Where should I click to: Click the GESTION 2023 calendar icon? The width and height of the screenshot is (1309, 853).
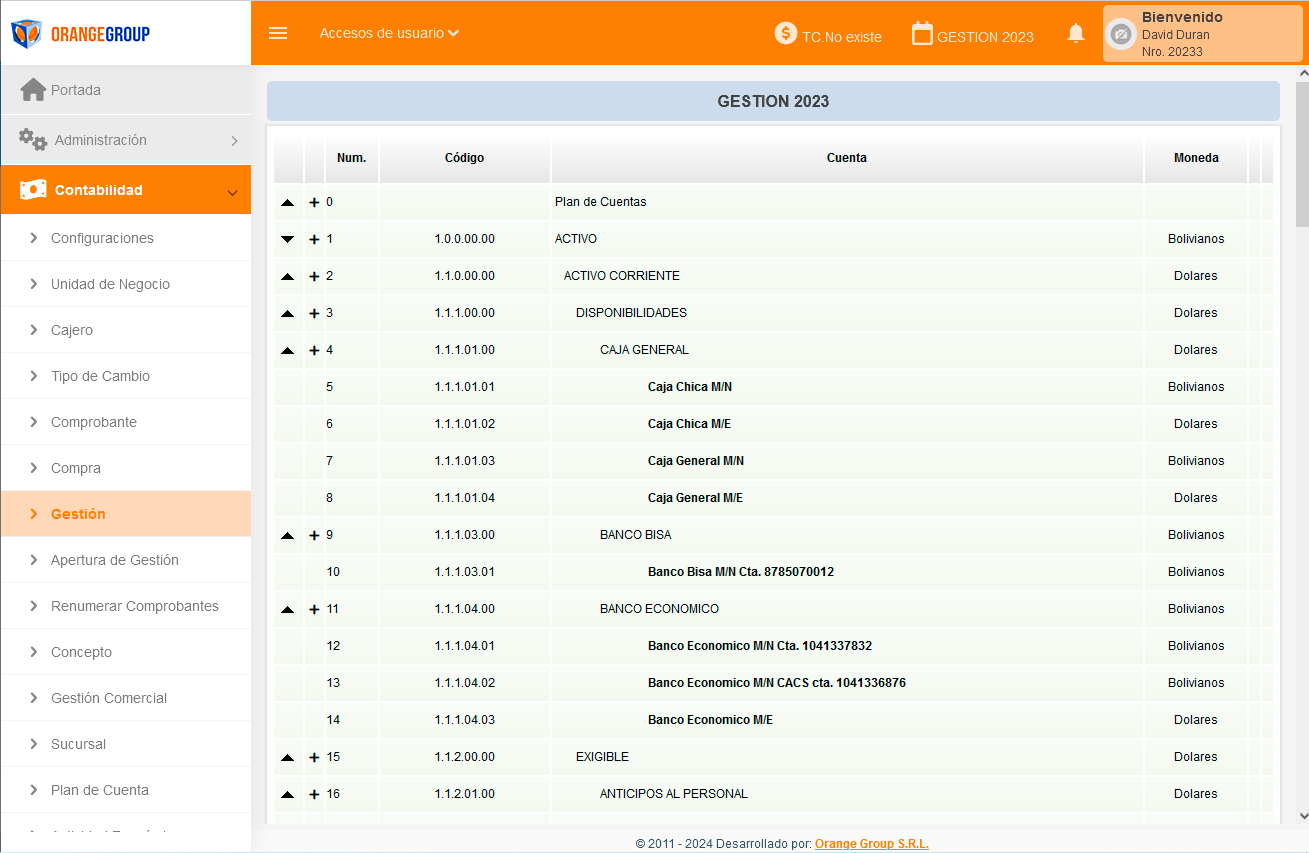click(x=922, y=33)
